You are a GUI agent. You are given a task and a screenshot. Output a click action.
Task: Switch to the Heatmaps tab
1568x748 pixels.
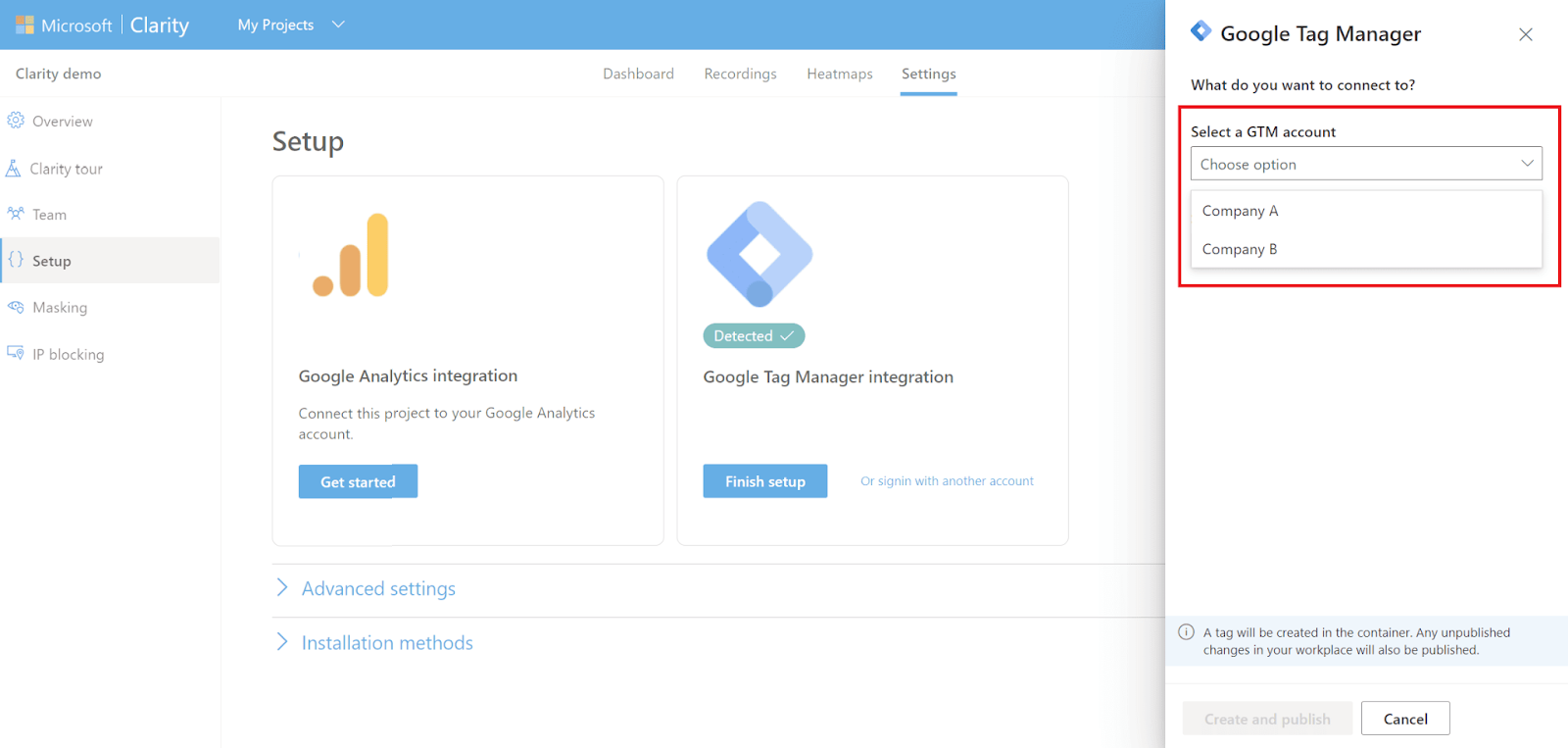coord(840,74)
